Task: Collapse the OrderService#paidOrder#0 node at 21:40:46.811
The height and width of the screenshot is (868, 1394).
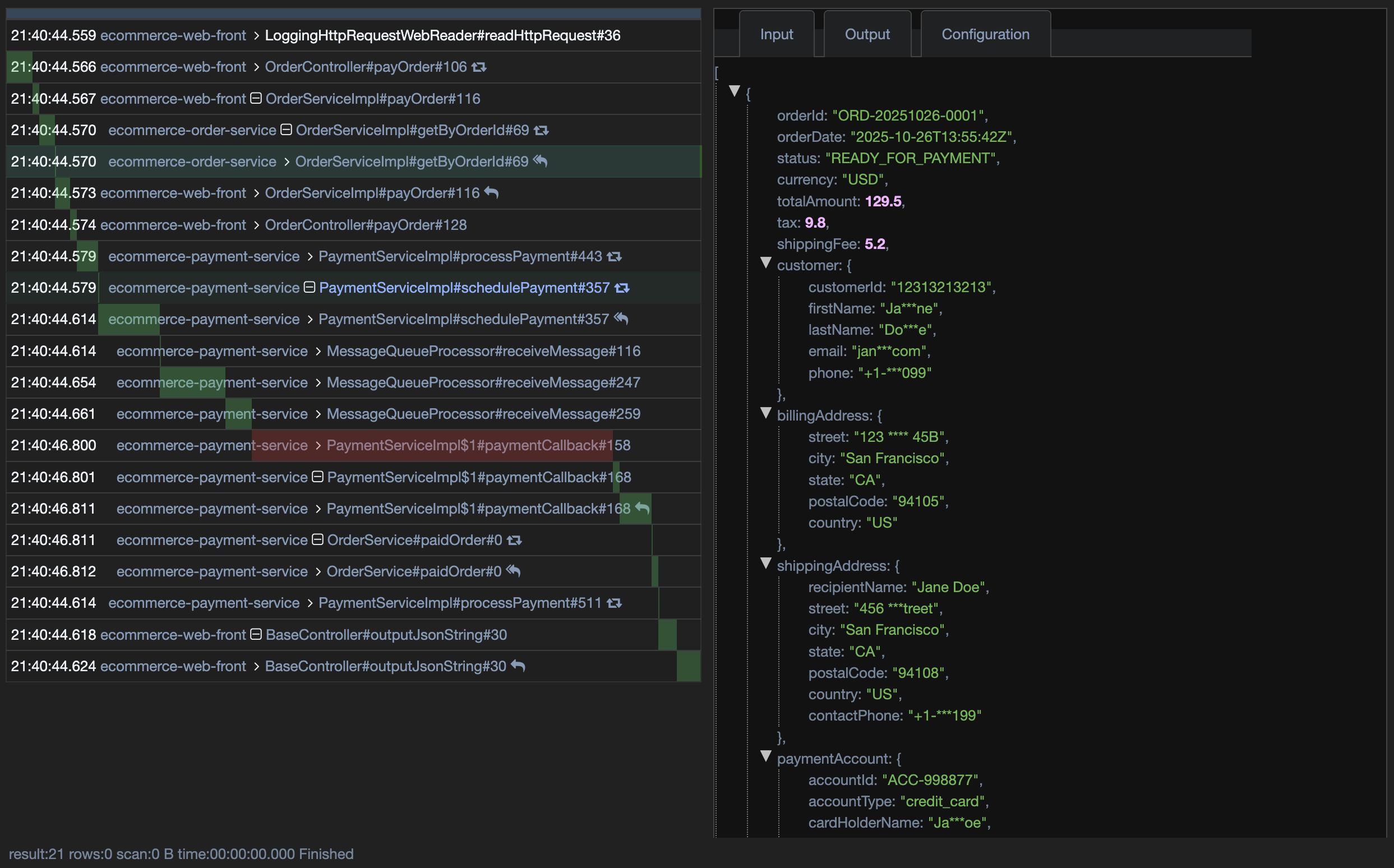Action: [317, 539]
